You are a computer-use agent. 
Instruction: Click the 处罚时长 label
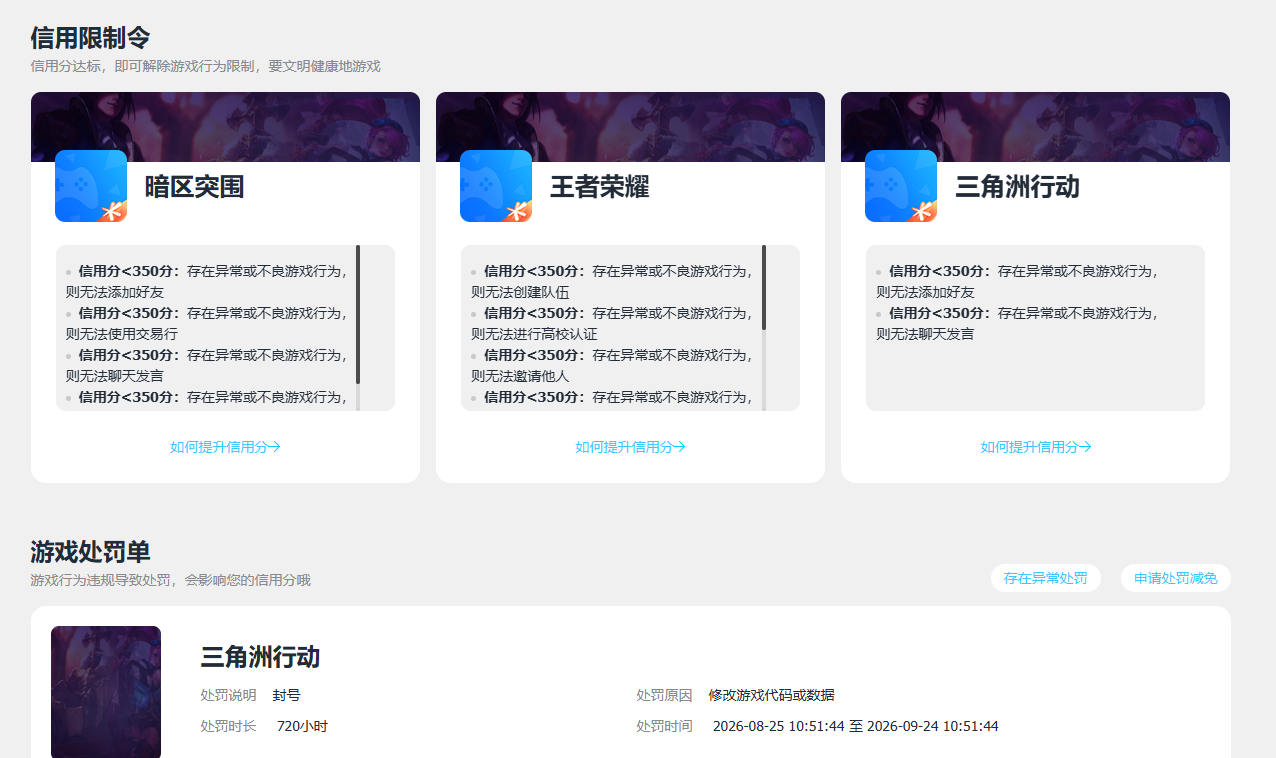point(228,726)
